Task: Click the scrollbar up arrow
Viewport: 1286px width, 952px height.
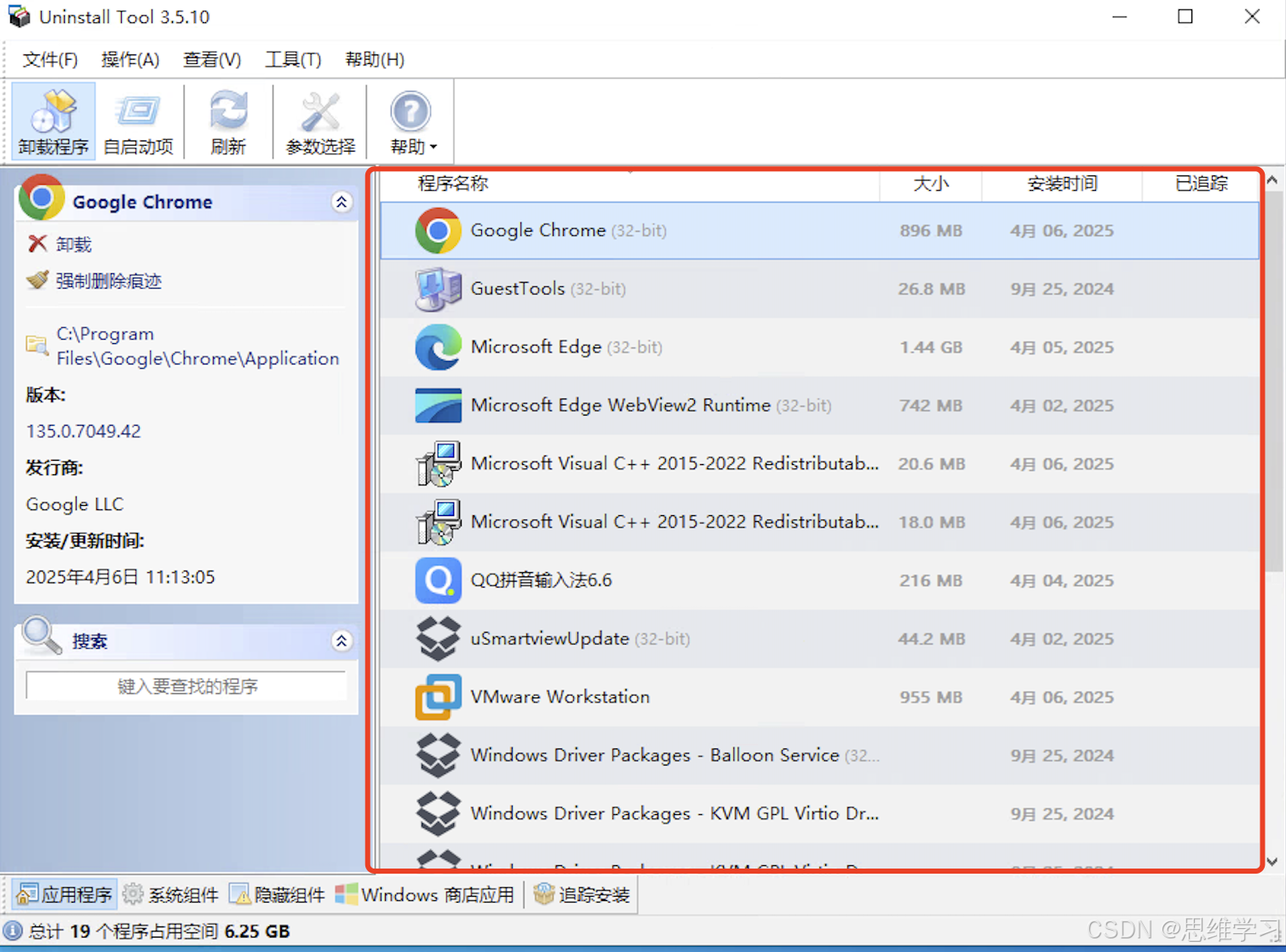Action: [x=1272, y=181]
